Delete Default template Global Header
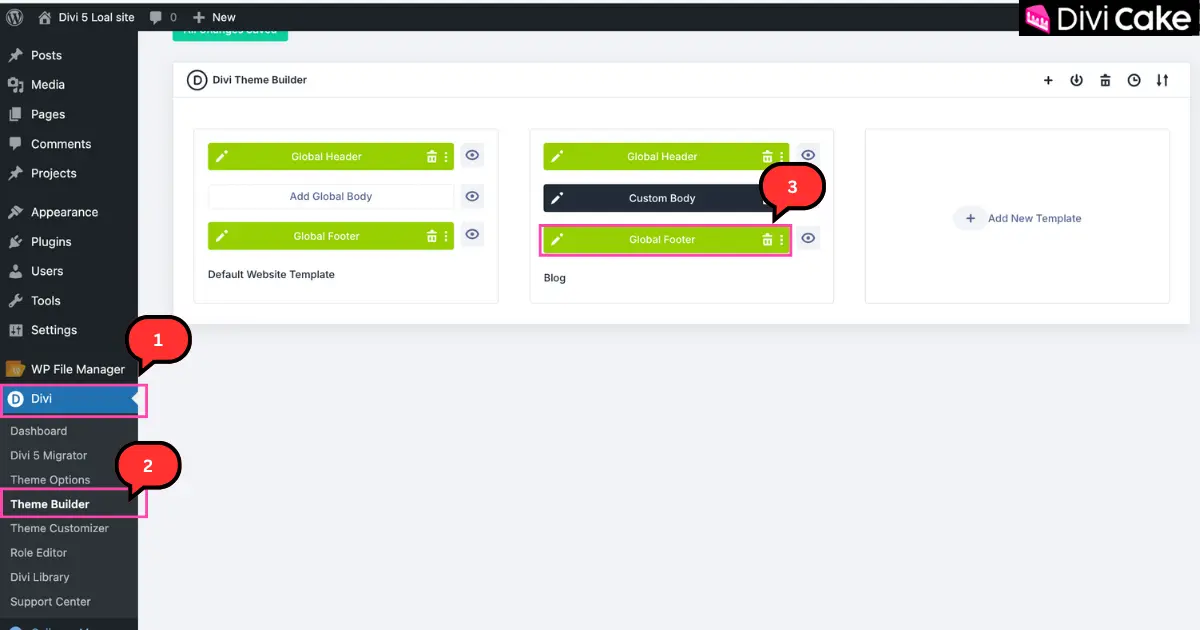Viewport: 1200px width, 630px height. pos(432,156)
